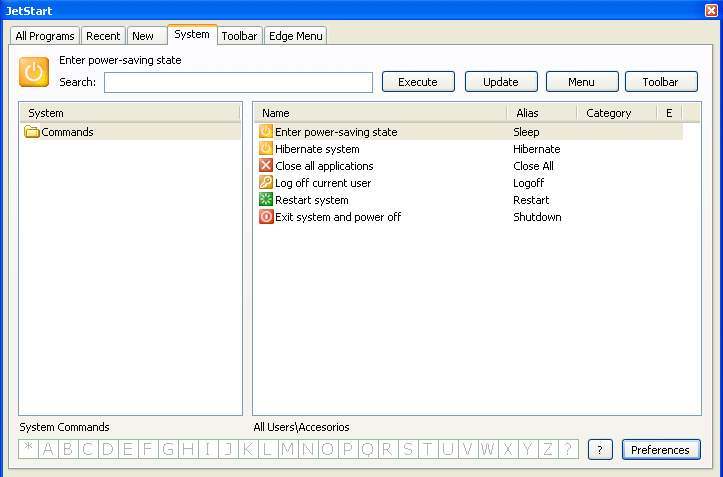Sort by the Name column header
This screenshot has height=477, width=723.
point(380,113)
